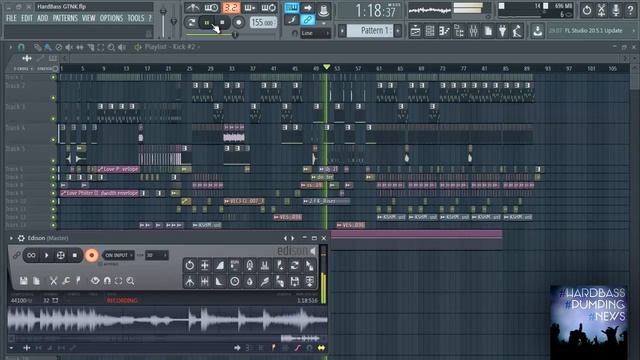Pause playback with the main transport button

[207, 22]
